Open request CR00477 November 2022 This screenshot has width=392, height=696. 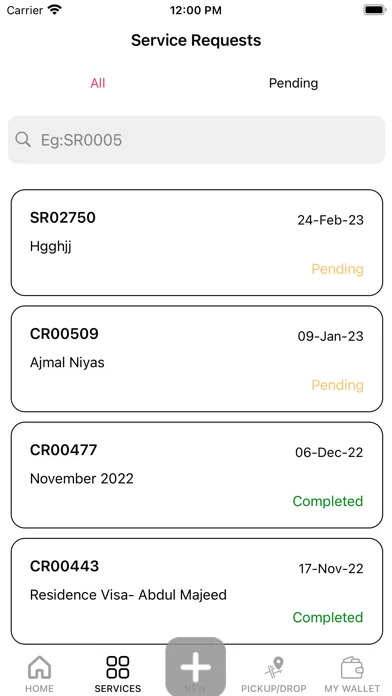197,475
